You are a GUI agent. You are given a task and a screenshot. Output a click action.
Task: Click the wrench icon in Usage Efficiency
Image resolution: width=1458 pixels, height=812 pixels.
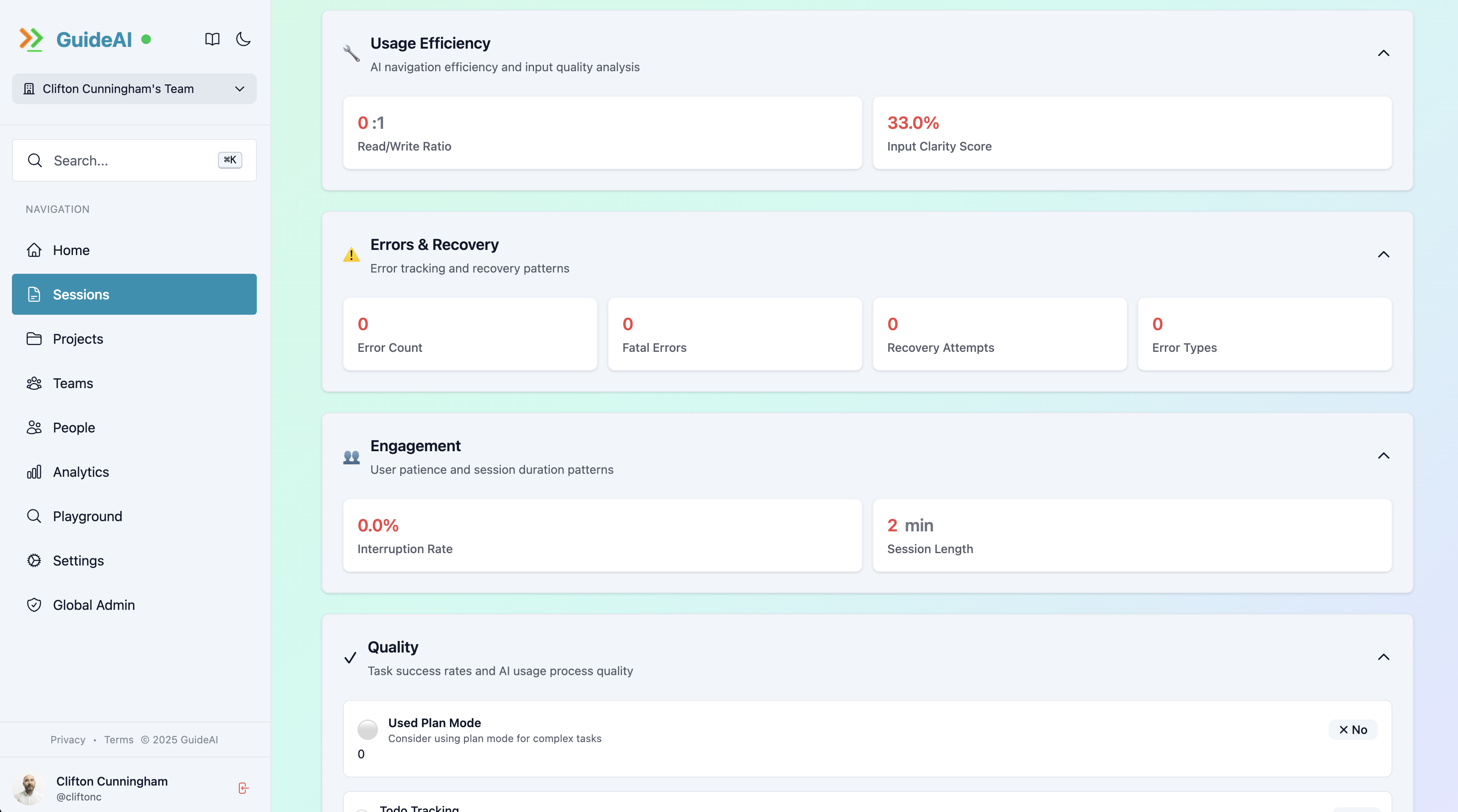click(x=351, y=54)
